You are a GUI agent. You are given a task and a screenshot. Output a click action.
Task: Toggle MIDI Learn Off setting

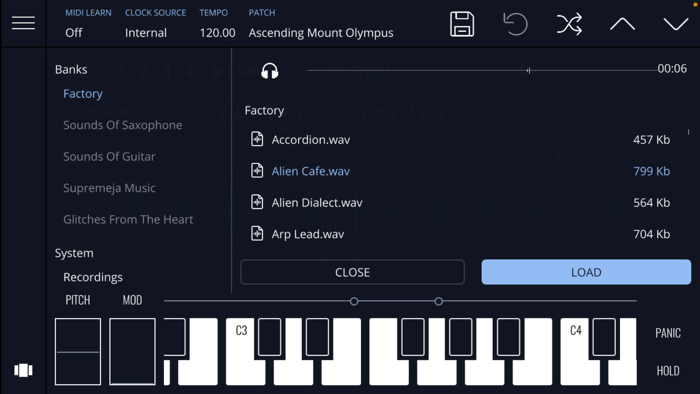point(74,33)
